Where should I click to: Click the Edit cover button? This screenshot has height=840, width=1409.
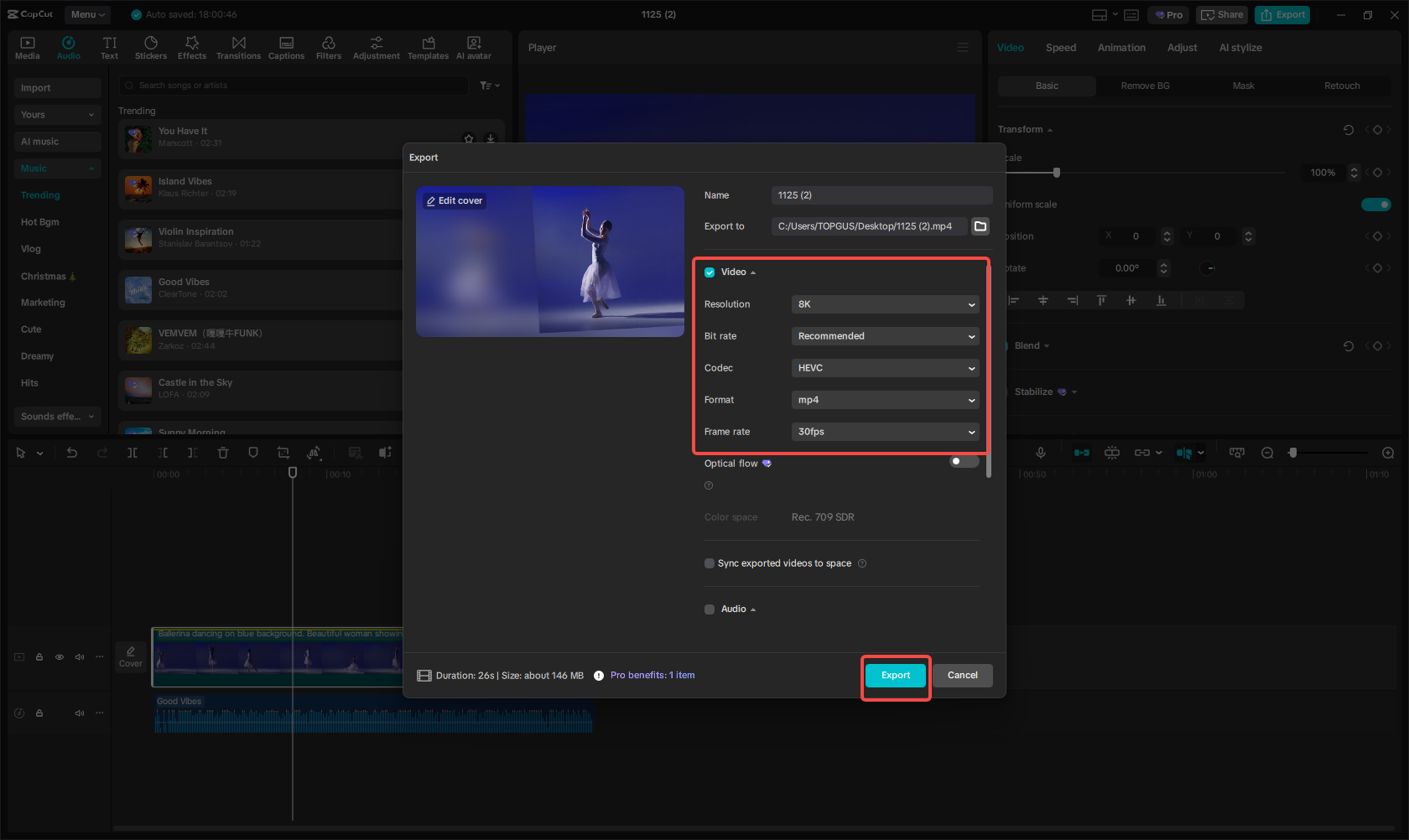453,200
